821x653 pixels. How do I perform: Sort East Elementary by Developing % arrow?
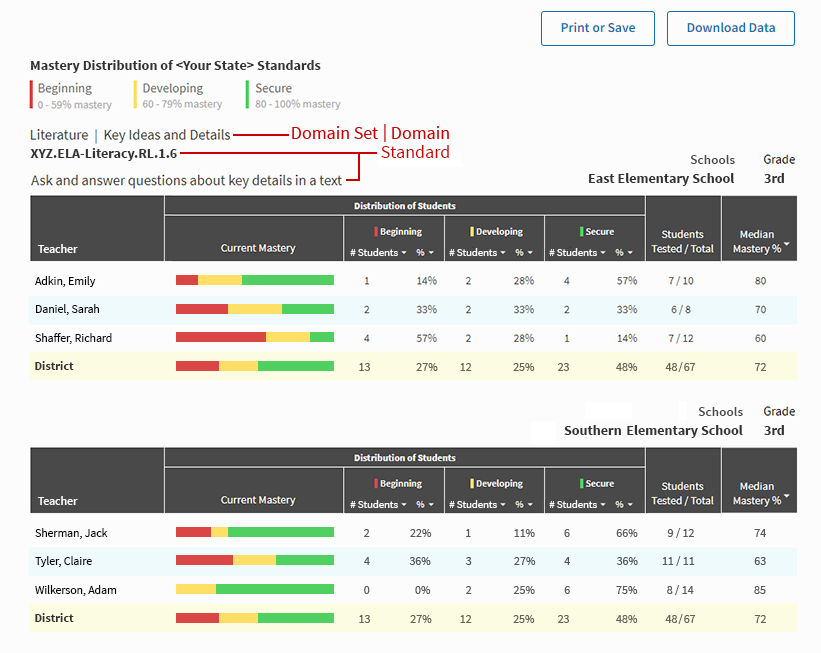pos(530,252)
